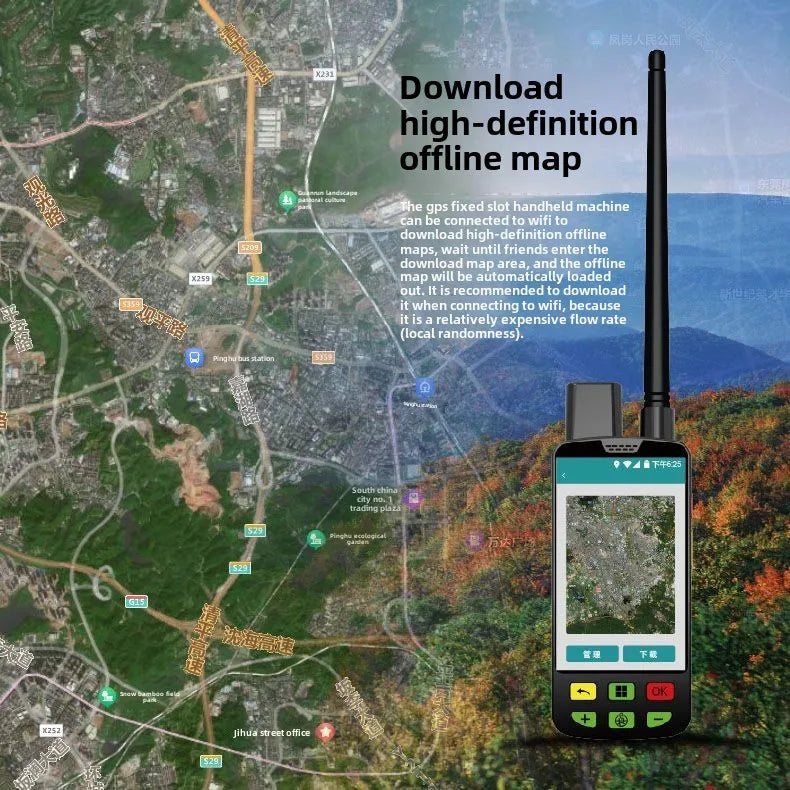The width and height of the screenshot is (790, 790).
Task: Tap the cellular signal icon on device
Action: pos(637,464)
